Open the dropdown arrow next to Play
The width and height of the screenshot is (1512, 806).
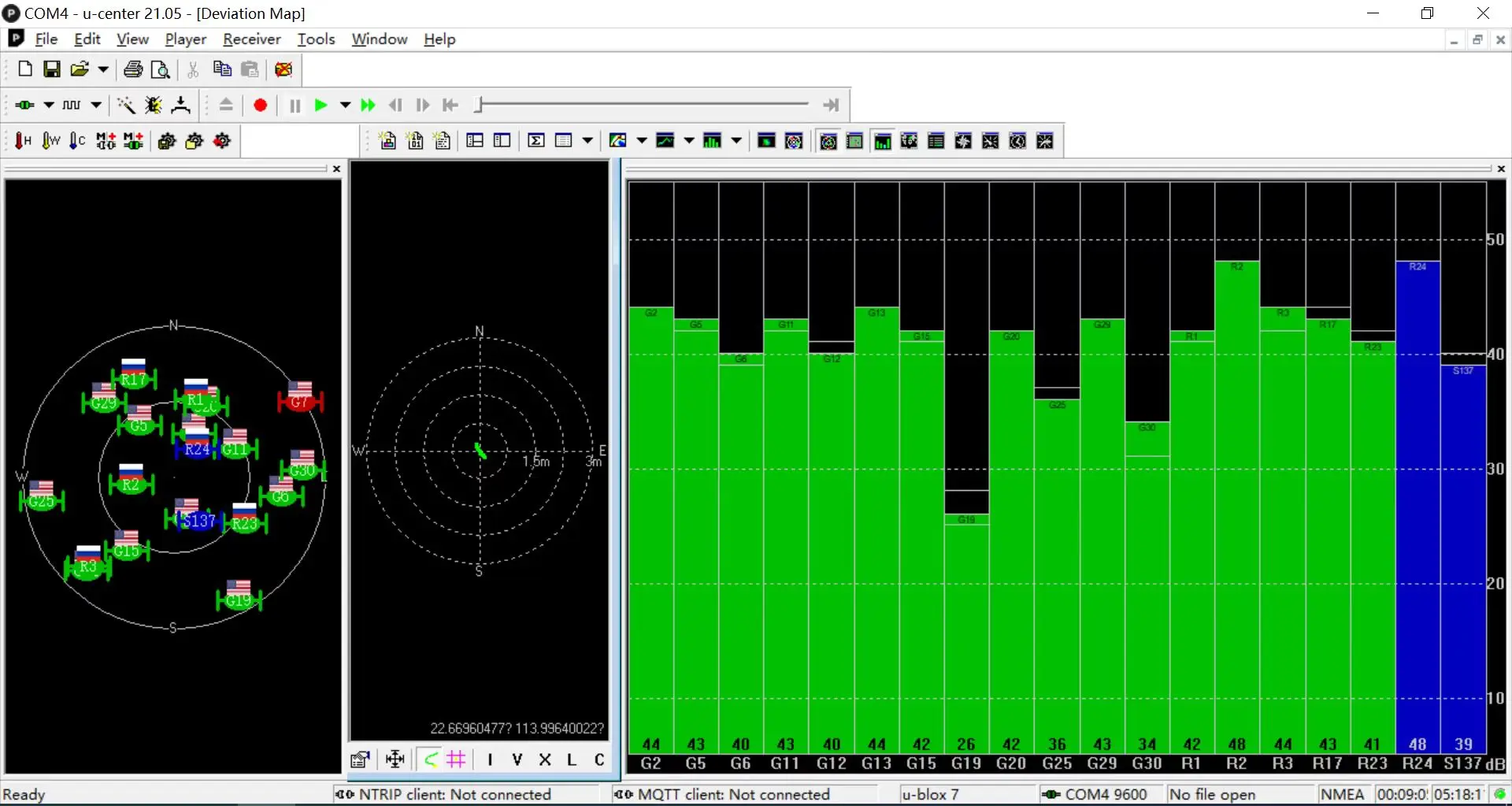(x=345, y=106)
